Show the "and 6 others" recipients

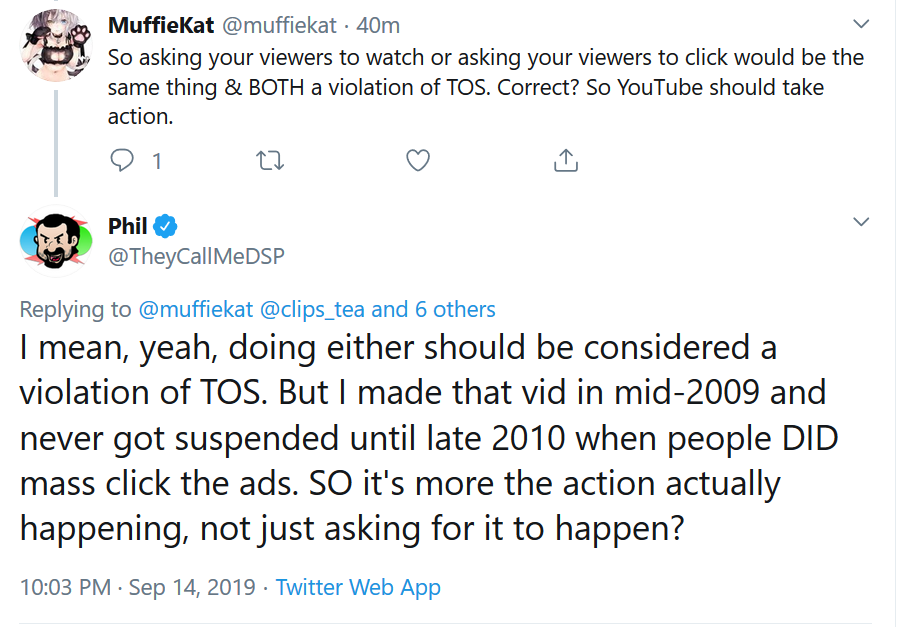(433, 309)
